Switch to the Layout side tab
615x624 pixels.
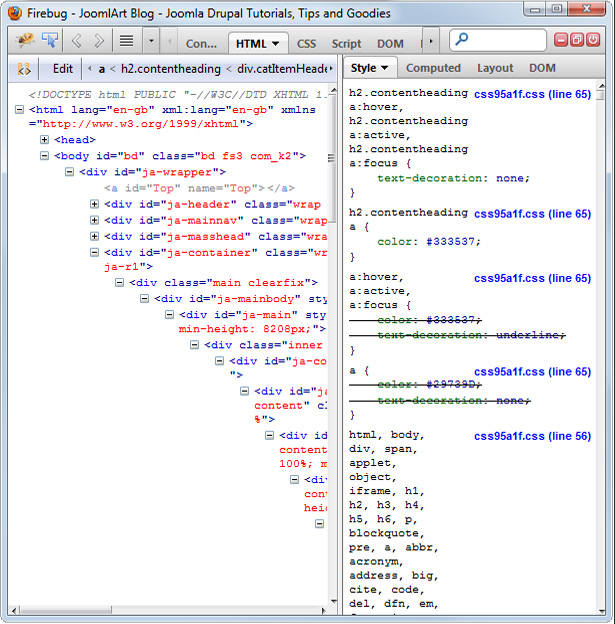tap(495, 68)
